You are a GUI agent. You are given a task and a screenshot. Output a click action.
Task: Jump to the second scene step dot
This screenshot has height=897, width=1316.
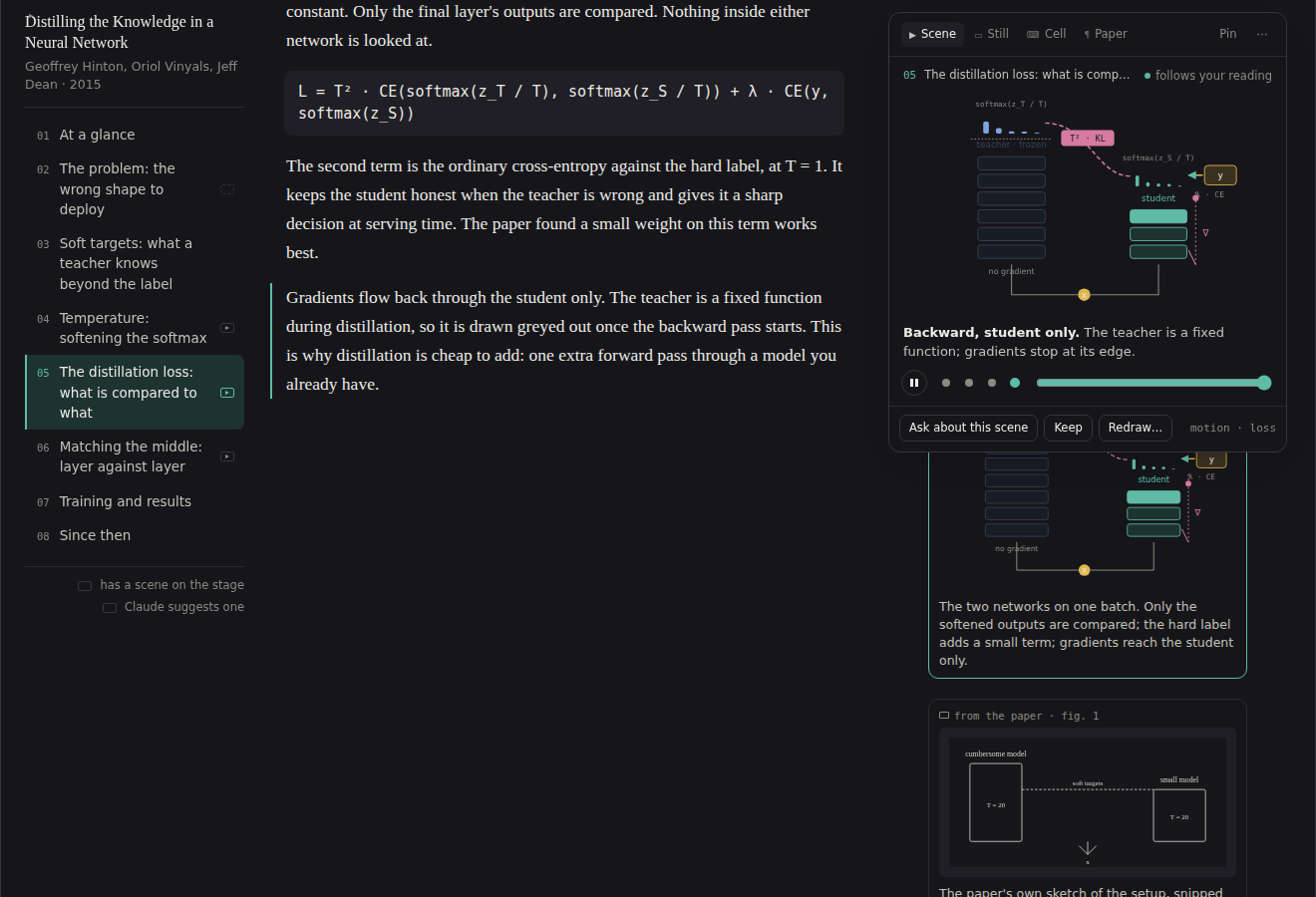969,383
